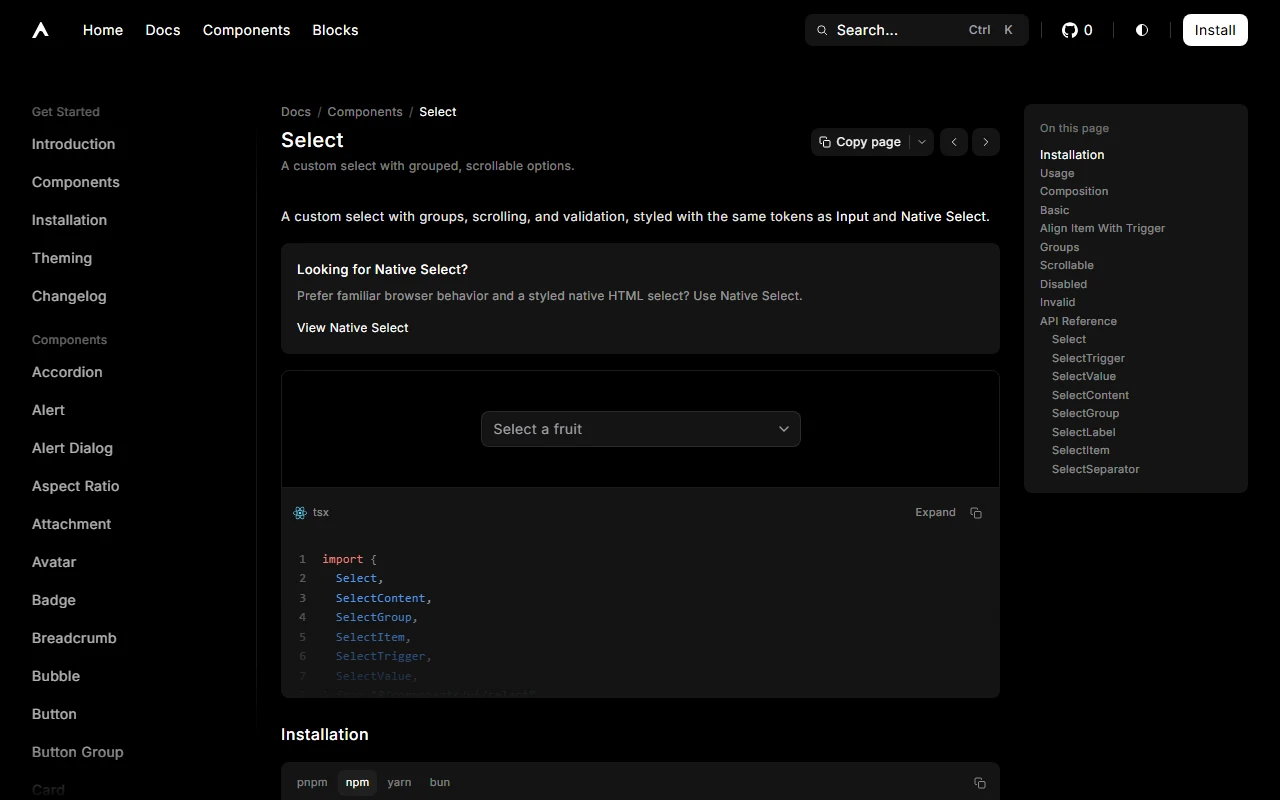Click the Install button
Screen dimensions: 1280x800
[x=1215, y=30]
